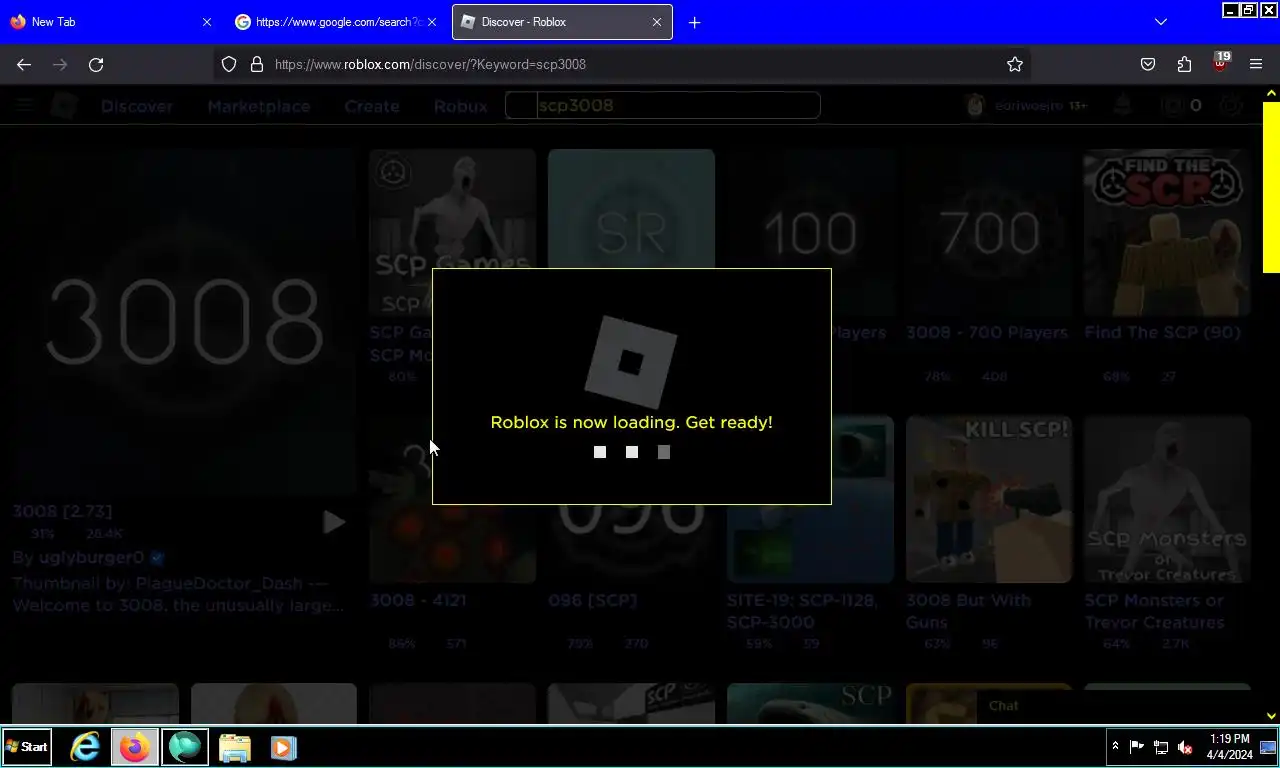Click the scrollbar up arrow

(1271, 93)
